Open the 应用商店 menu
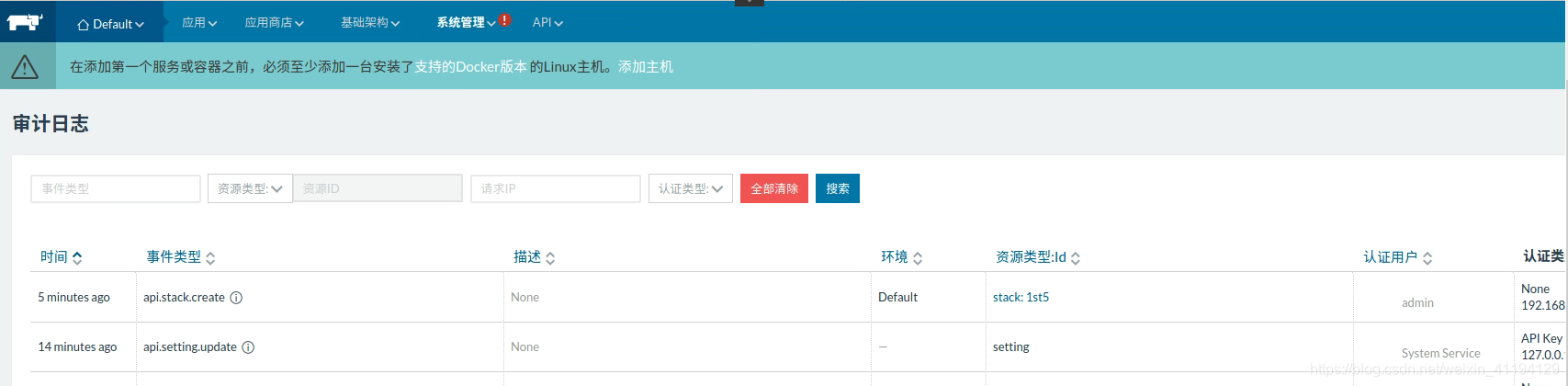The height and width of the screenshot is (386, 1568). coord(274,23)
